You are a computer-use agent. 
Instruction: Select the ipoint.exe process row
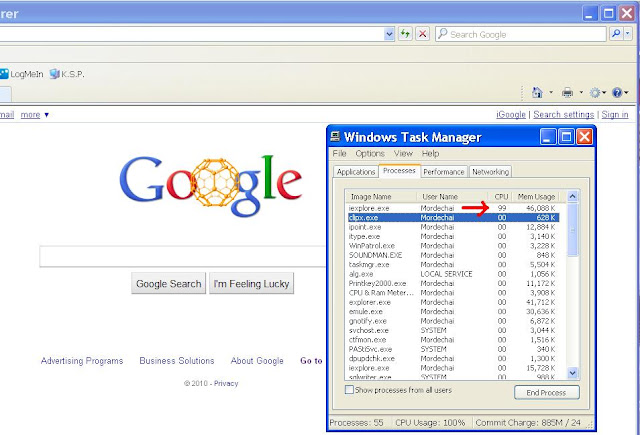point(453,227)
